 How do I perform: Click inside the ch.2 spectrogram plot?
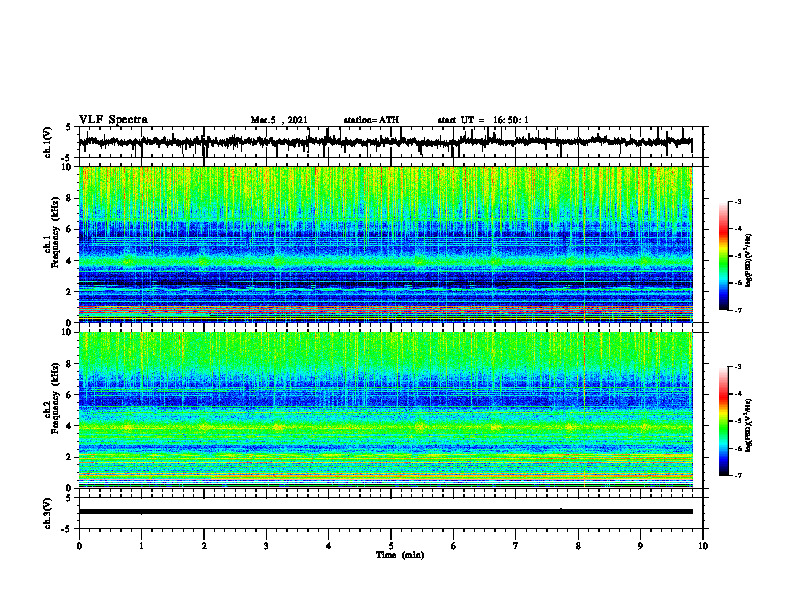(386, 410)
